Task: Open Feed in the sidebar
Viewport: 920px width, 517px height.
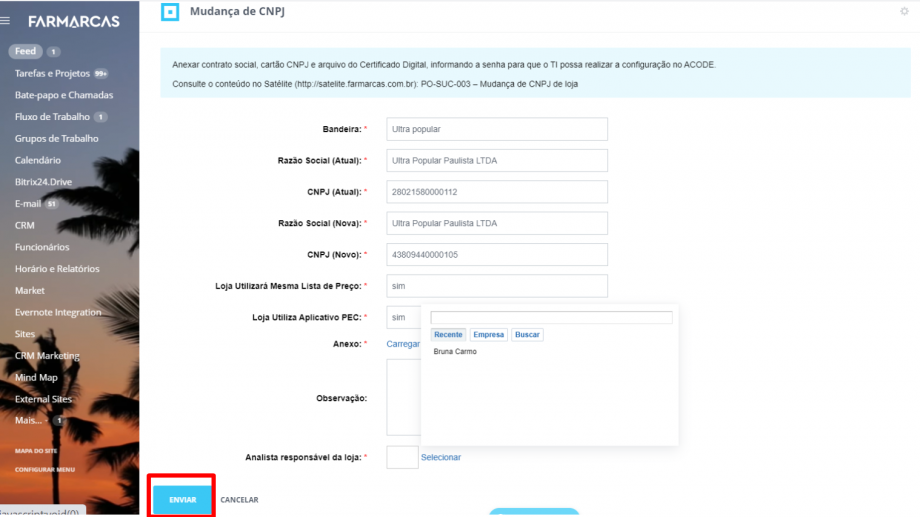Action: 25,51
